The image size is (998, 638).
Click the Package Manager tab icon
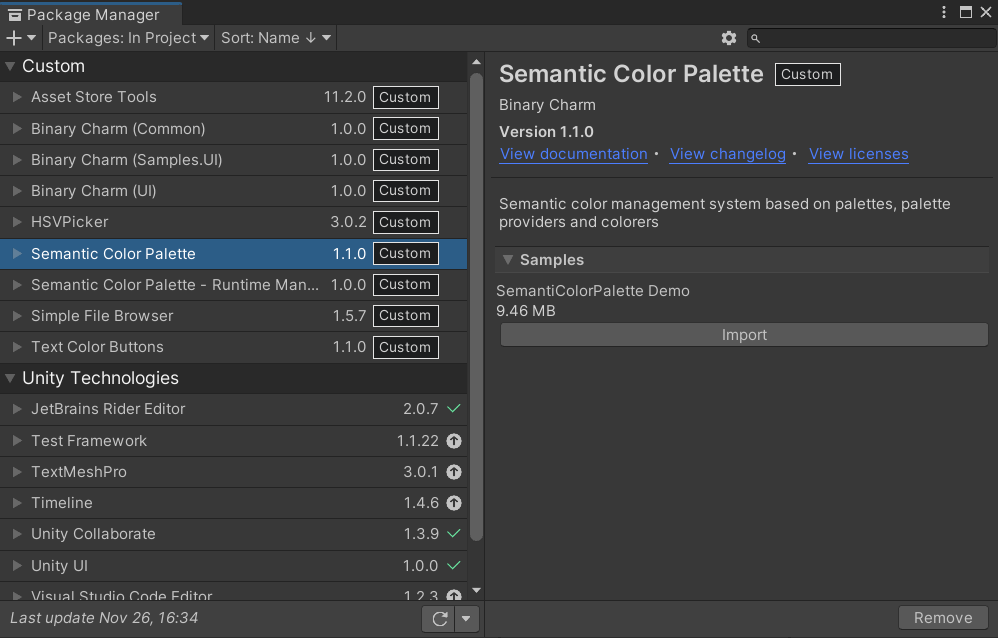[15, 15]
